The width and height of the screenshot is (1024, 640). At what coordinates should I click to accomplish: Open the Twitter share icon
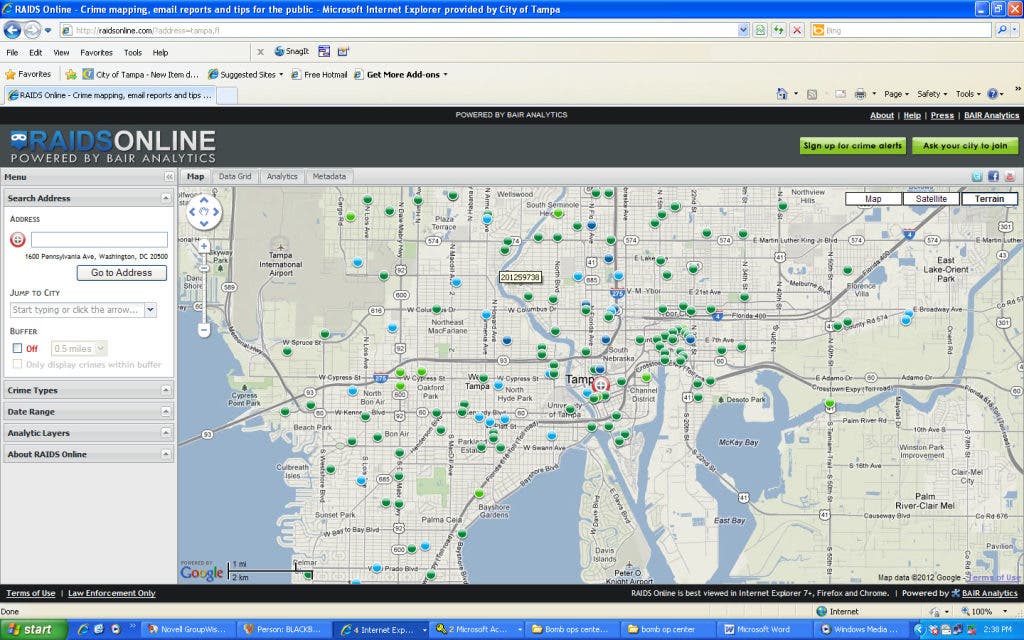(x=977, y=177)
